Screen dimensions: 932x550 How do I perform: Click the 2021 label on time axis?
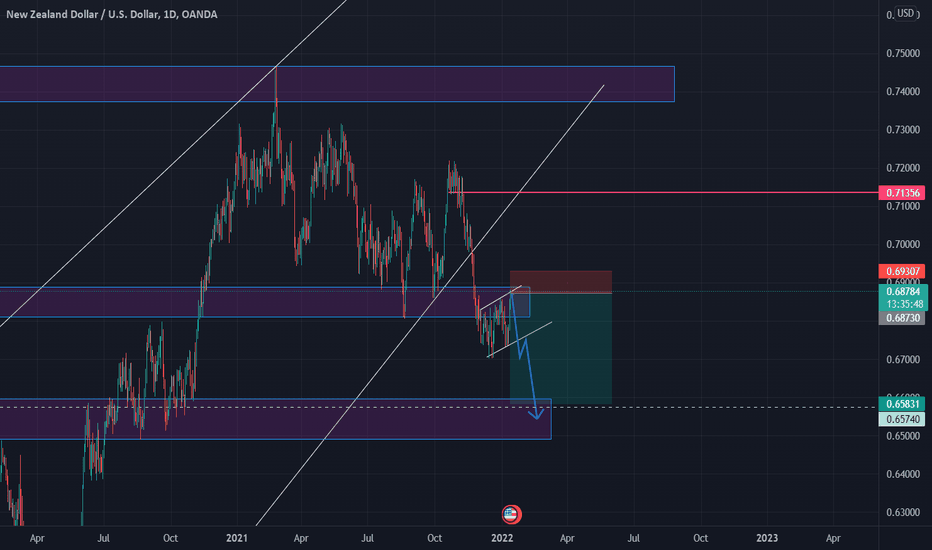(x=237, y=538)
